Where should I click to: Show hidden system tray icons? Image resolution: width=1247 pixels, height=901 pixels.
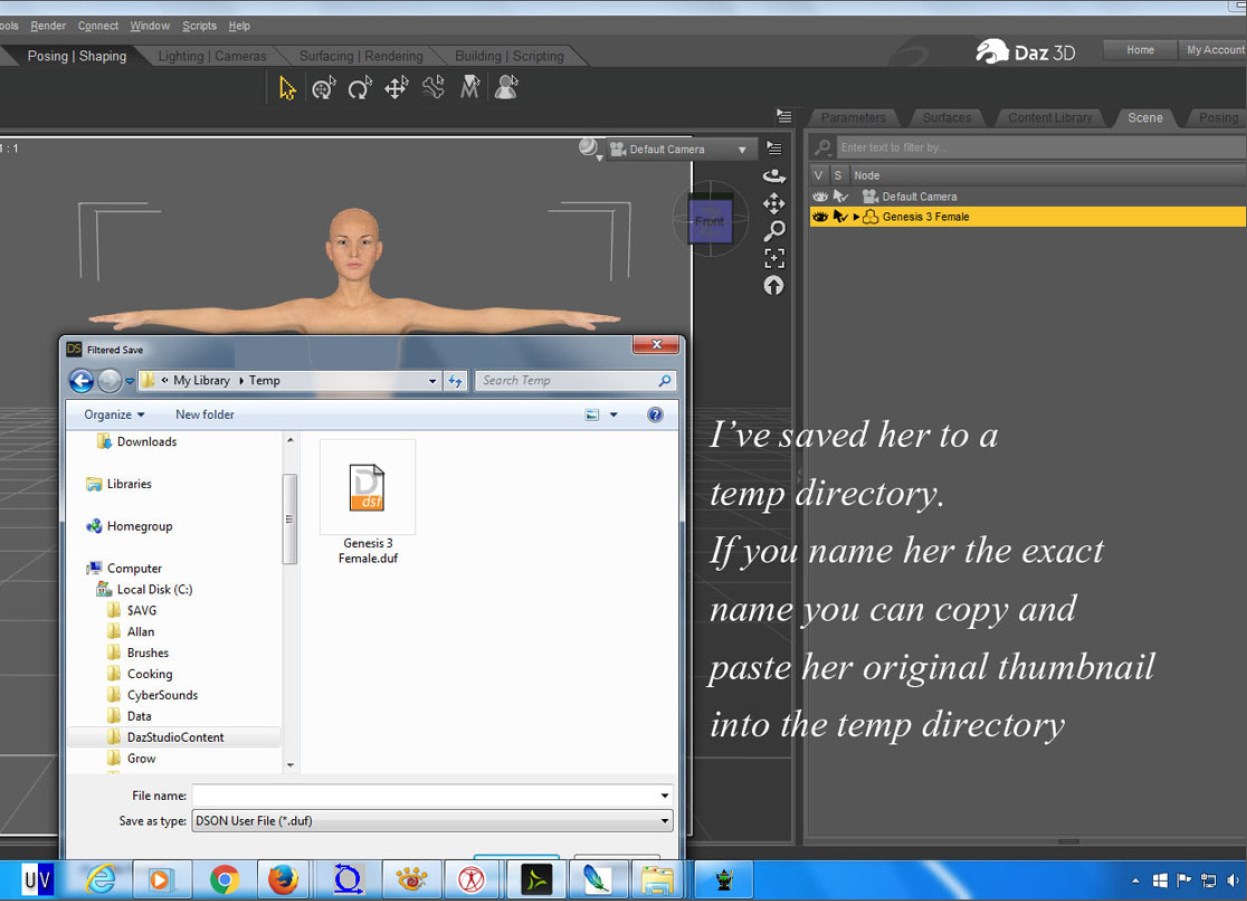point(1135,881)
